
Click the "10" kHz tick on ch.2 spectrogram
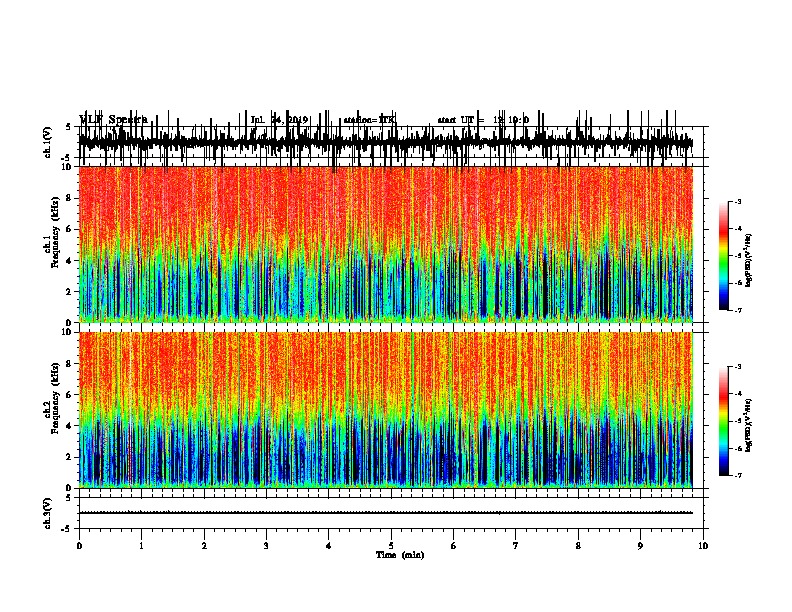(x=67, y=332)
